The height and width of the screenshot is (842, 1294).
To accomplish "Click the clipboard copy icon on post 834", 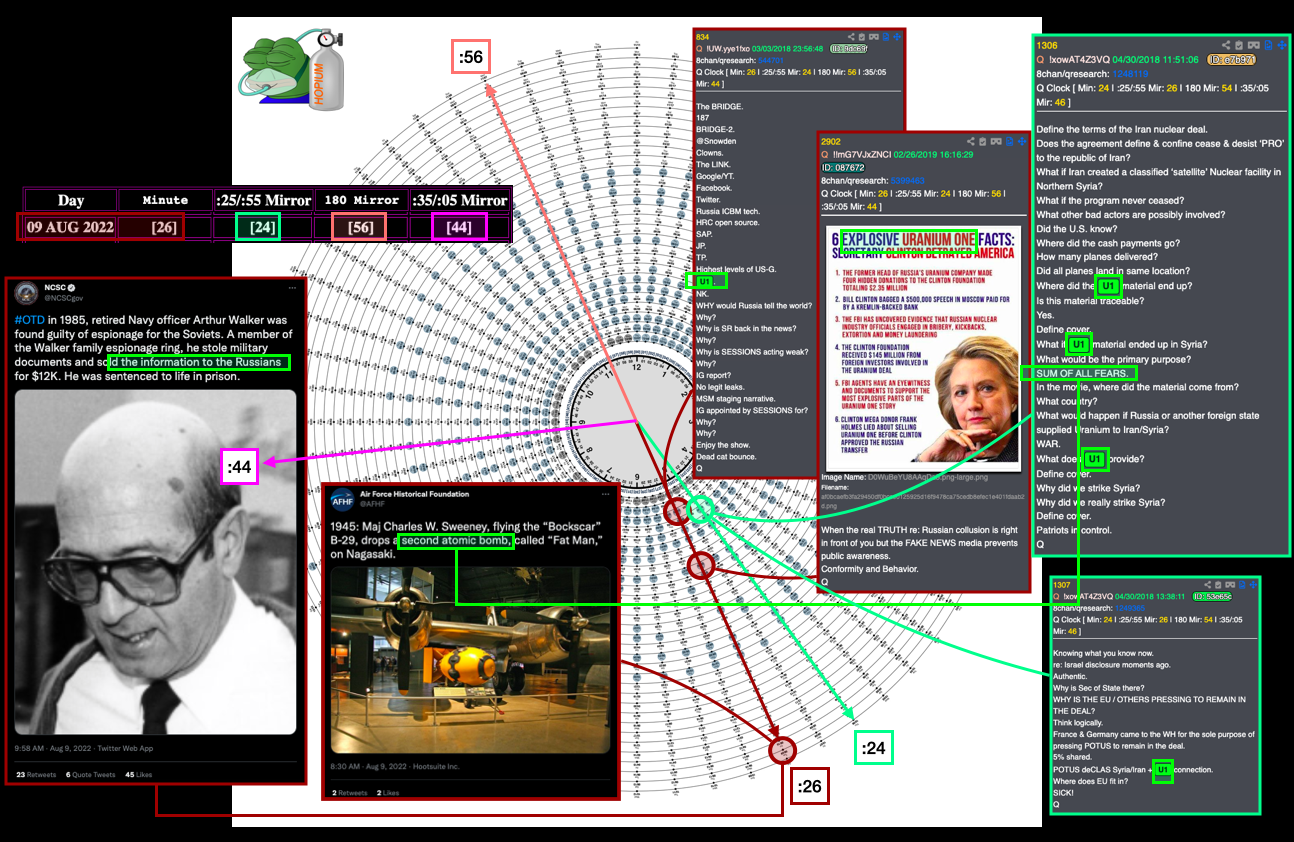I will (862, 36).
